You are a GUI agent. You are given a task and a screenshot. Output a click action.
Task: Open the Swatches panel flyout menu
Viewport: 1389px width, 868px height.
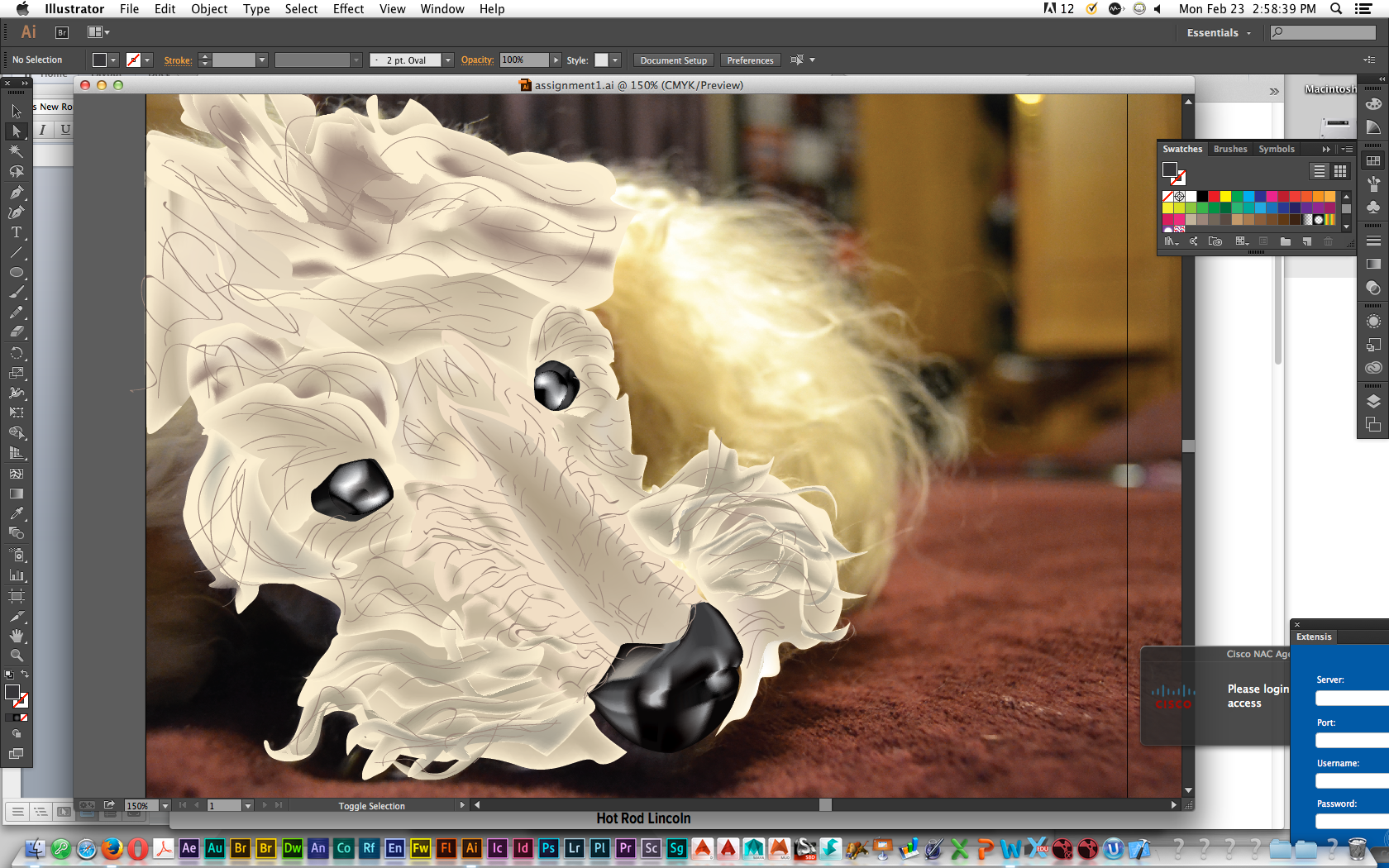click(x=1347, y=149)
